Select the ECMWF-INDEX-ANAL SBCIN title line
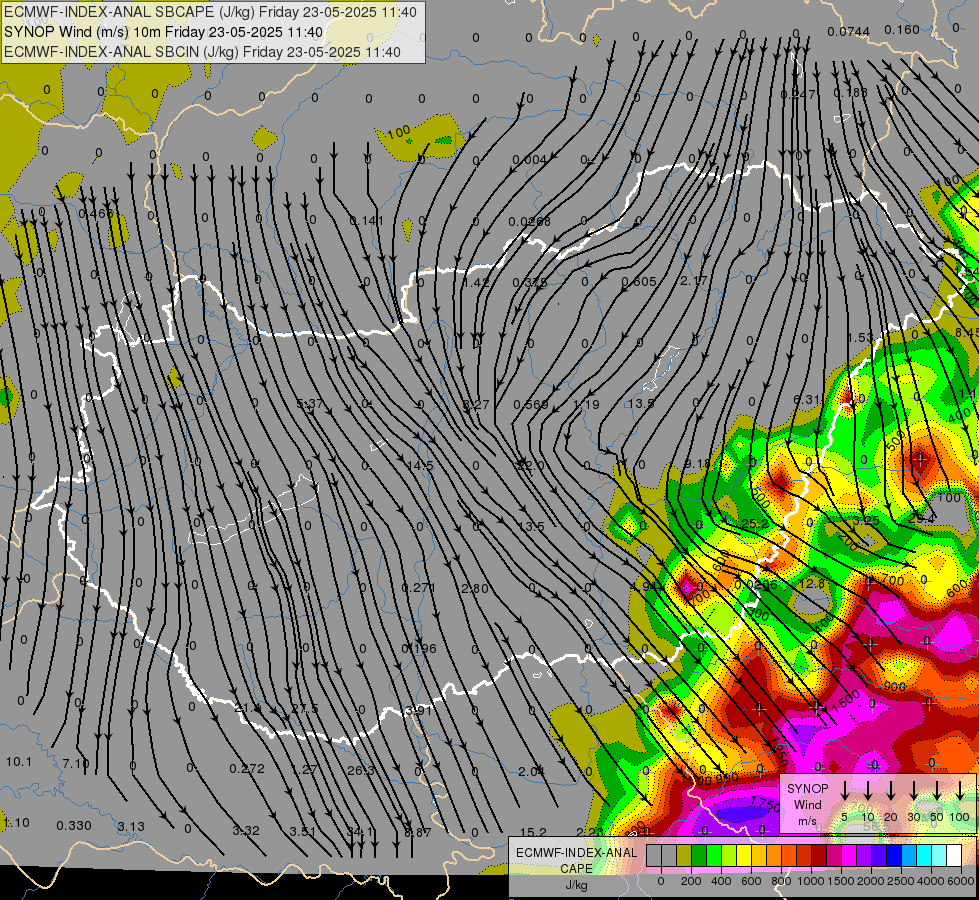Viewport: 979px width, 900px height. [202, 52]
